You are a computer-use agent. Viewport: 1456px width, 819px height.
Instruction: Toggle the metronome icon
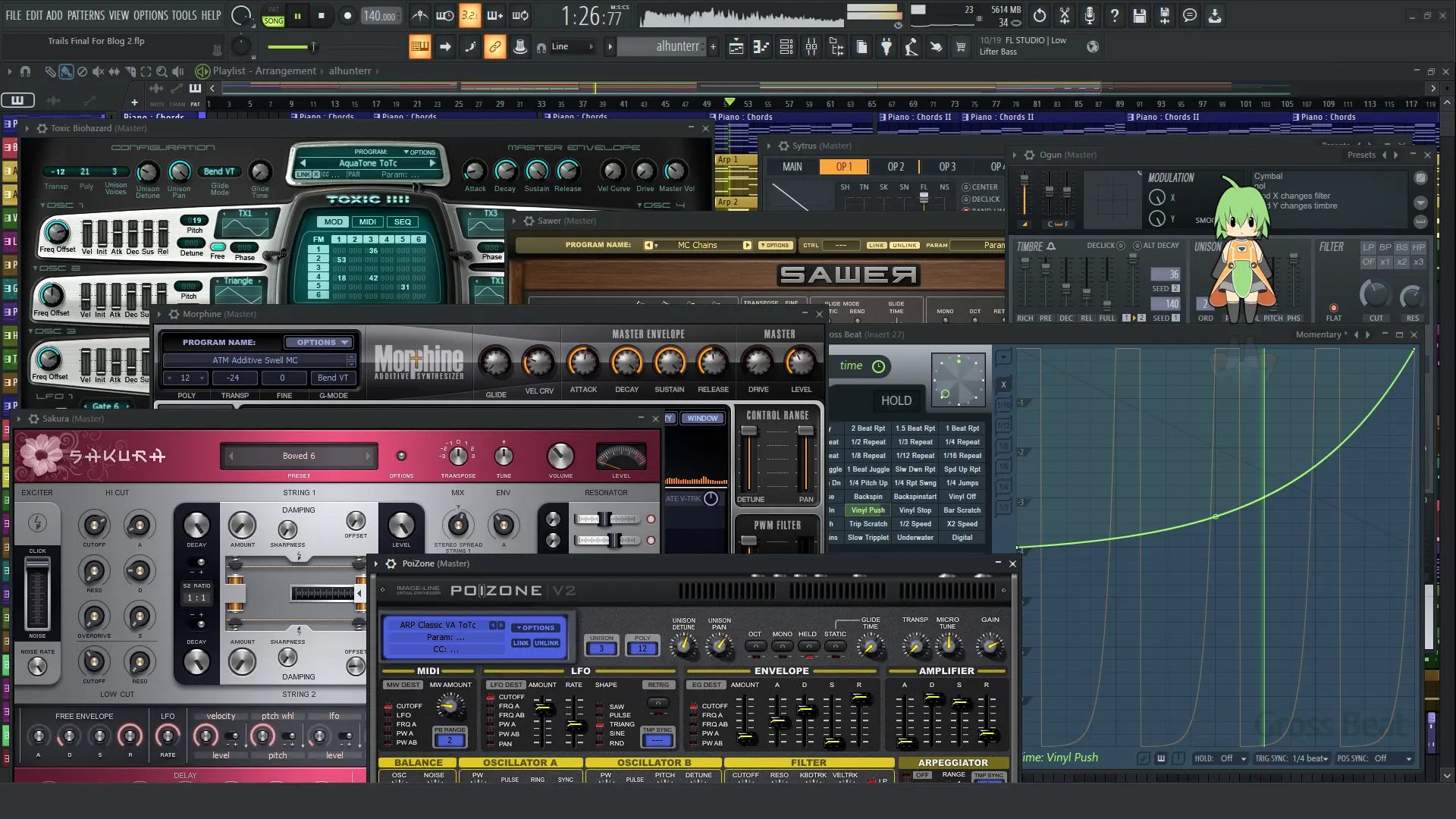[419, 16]
